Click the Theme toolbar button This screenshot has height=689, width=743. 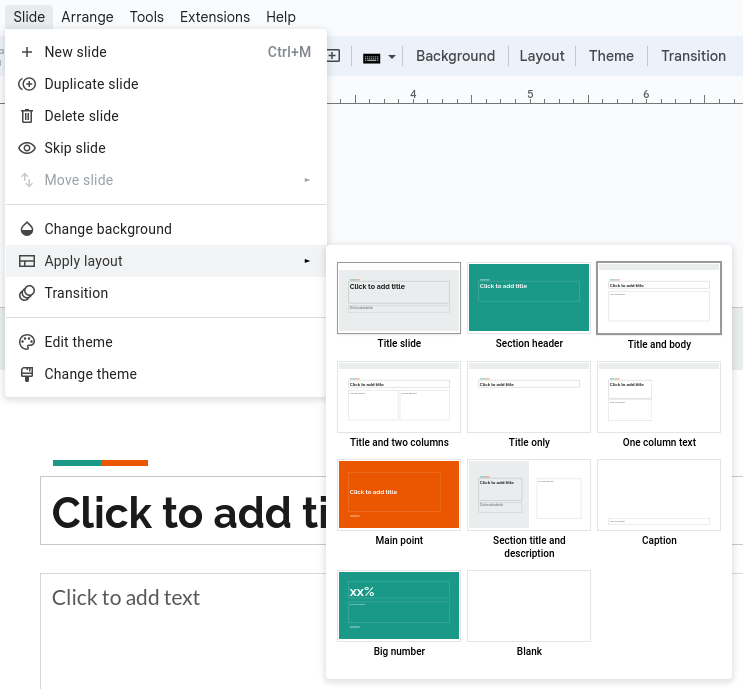[611, 56]
